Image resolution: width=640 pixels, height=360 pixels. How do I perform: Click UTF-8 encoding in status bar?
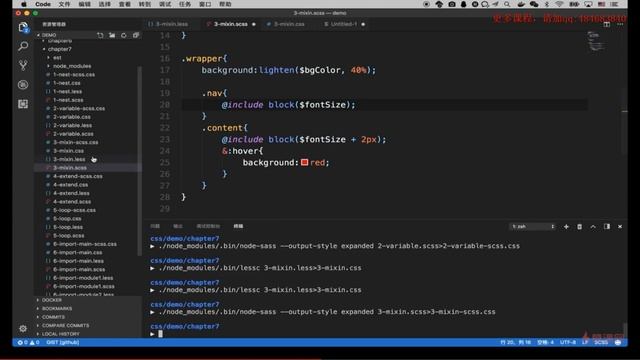pyautogui.click(x=568, y=342)
